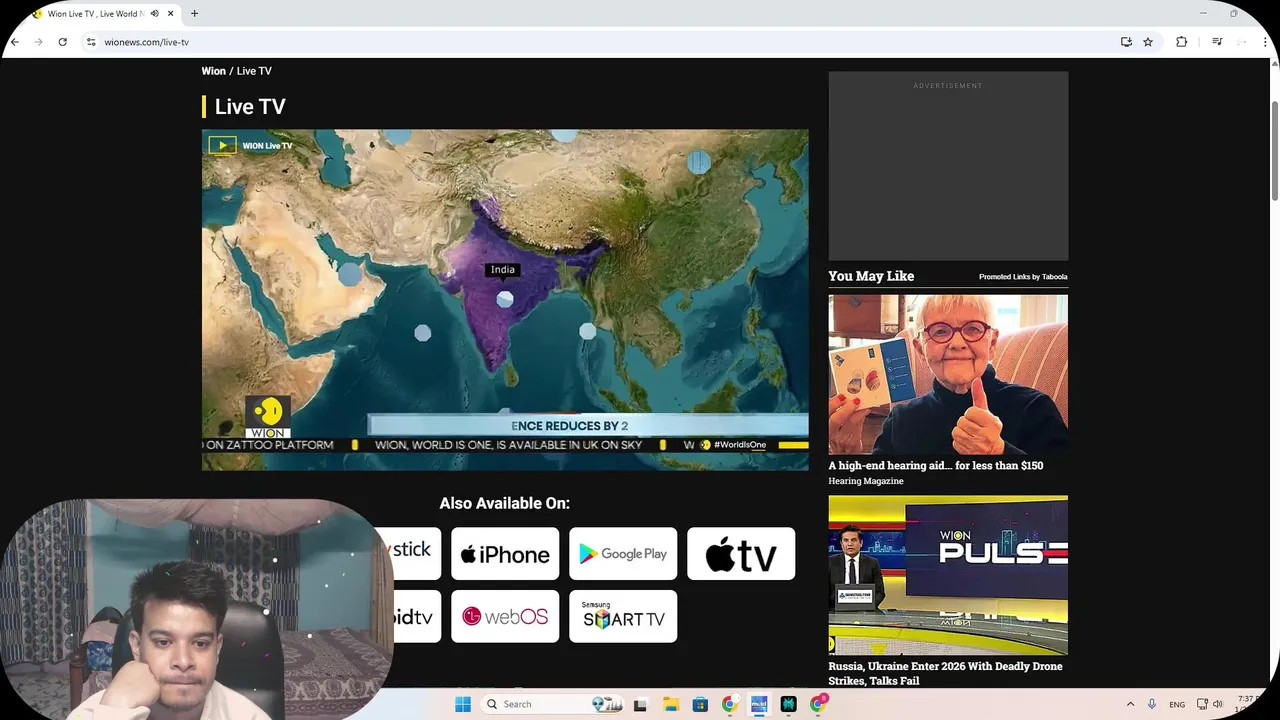
Task: Click Promoted Links by Taboola
Action: coord(1023,277)
